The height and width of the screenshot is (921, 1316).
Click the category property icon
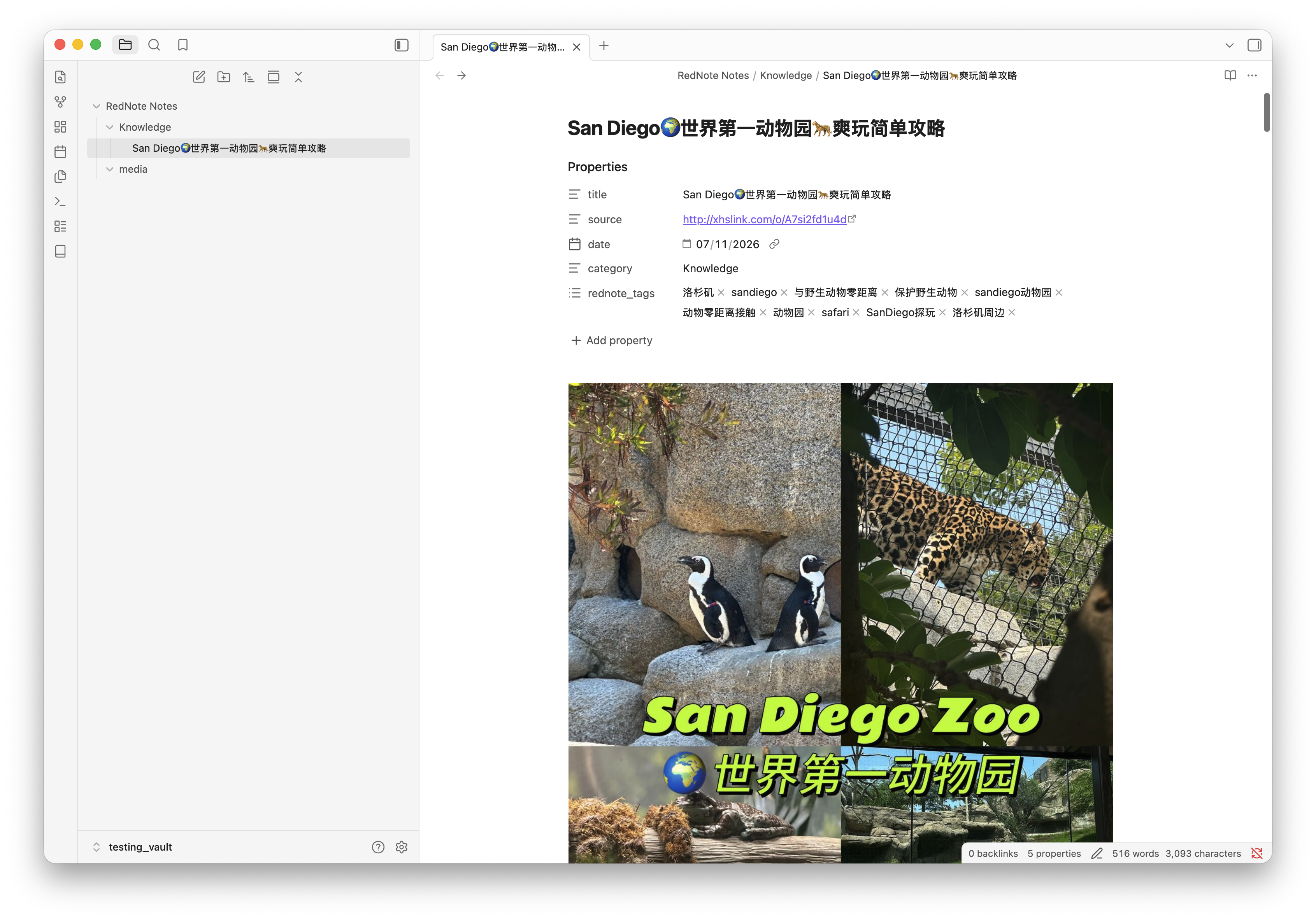(574, 268)
